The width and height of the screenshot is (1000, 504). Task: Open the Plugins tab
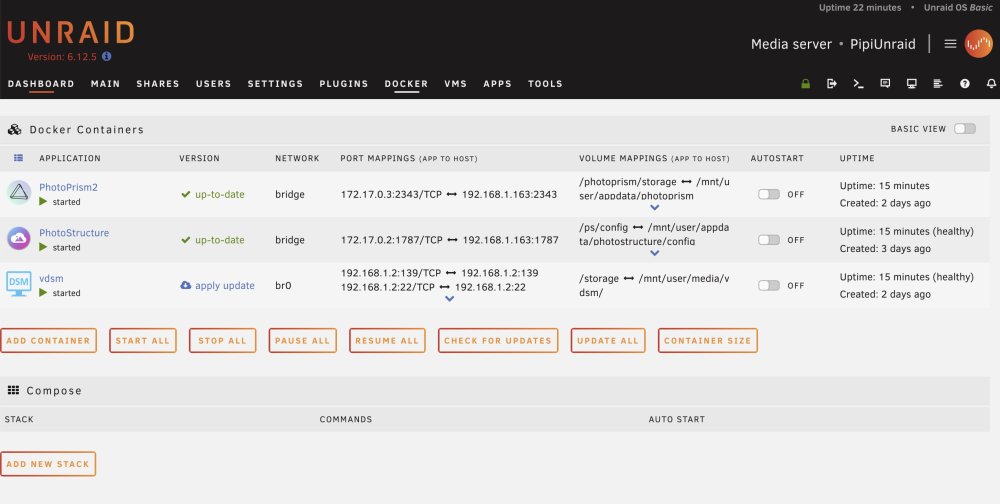tap(344, 84)
